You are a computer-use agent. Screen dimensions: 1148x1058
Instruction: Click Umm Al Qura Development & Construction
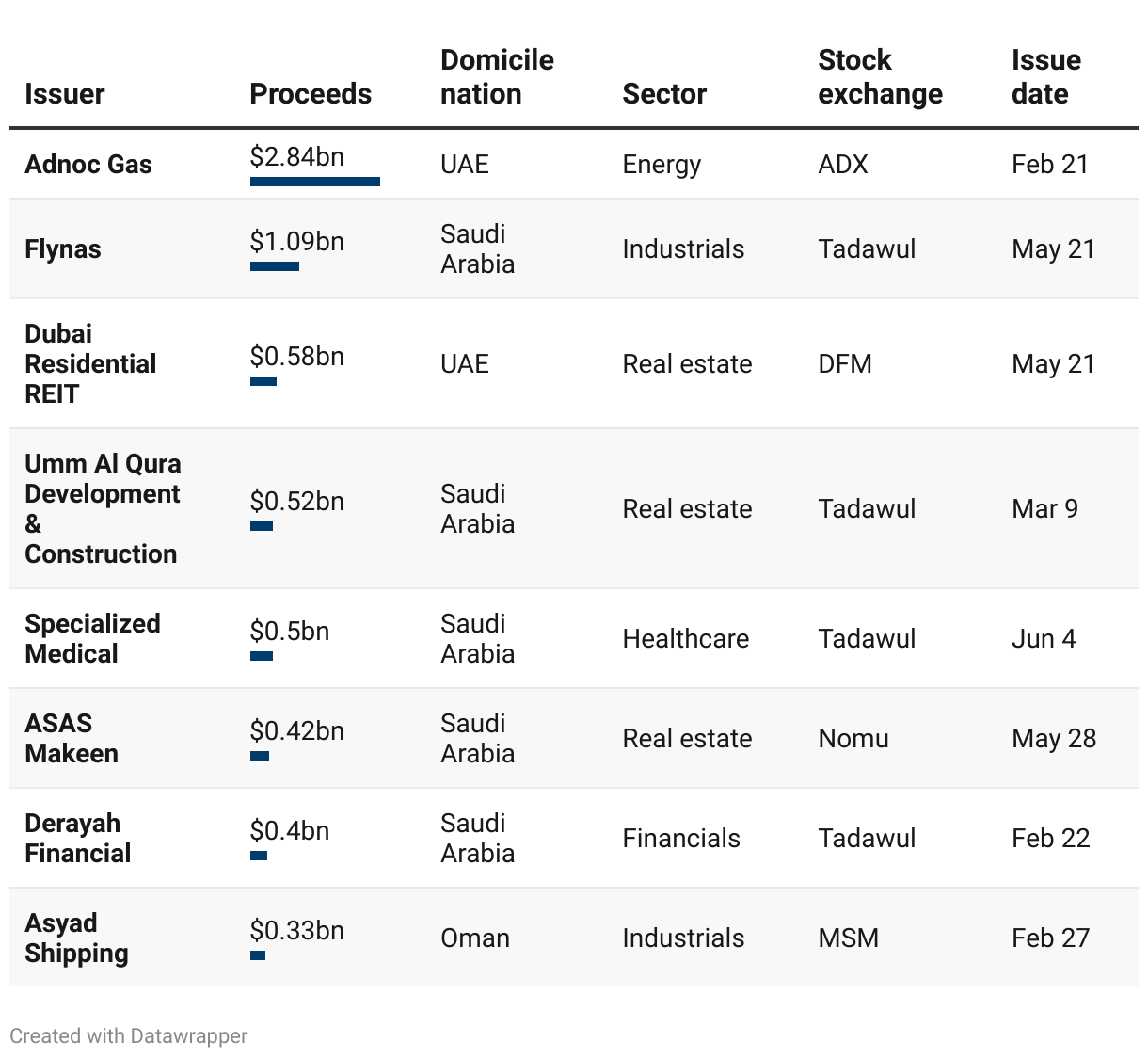point(103,509)
